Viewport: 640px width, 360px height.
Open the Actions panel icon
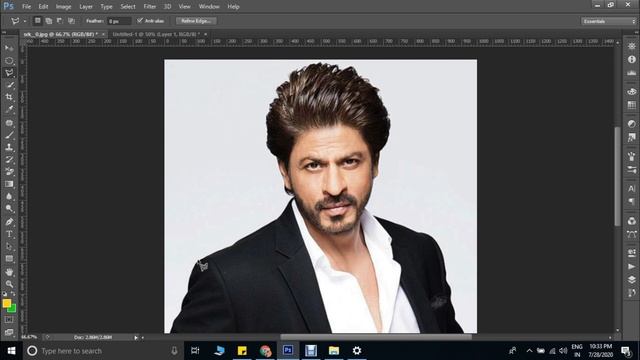point(631,267)
